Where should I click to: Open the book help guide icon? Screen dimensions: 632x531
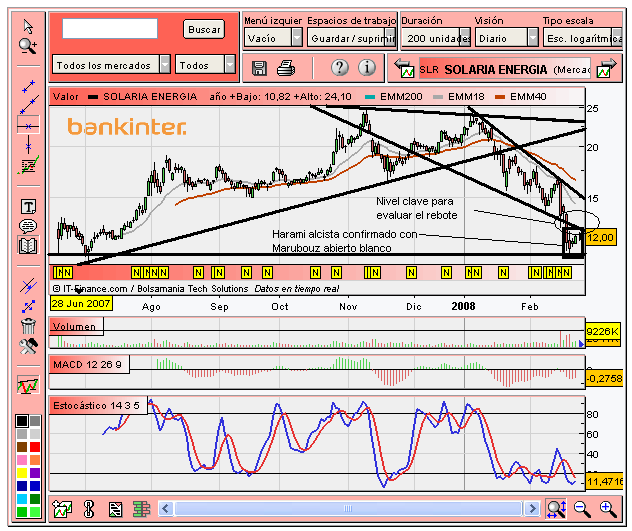(x=28, y=245)
